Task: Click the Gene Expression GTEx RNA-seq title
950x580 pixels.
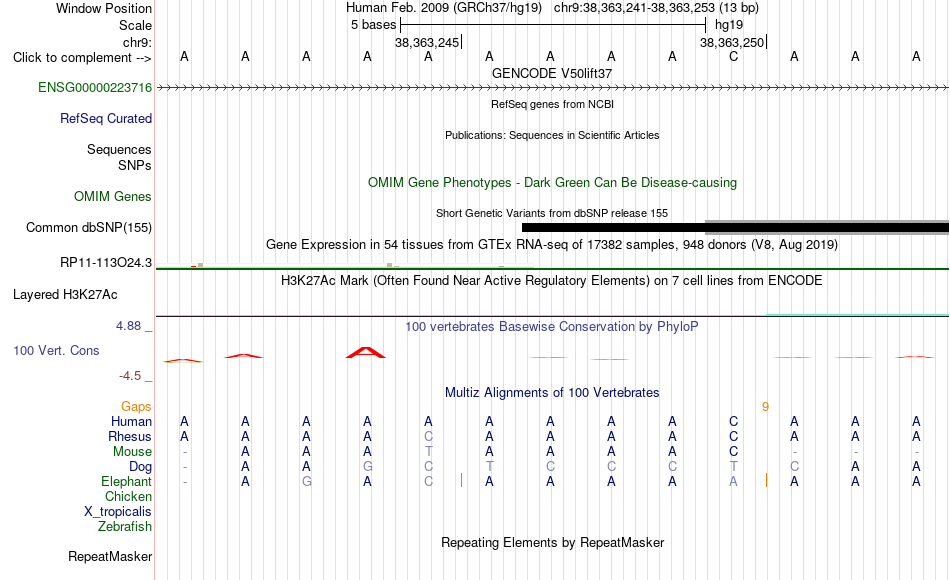Action: (x=552, y=245)
